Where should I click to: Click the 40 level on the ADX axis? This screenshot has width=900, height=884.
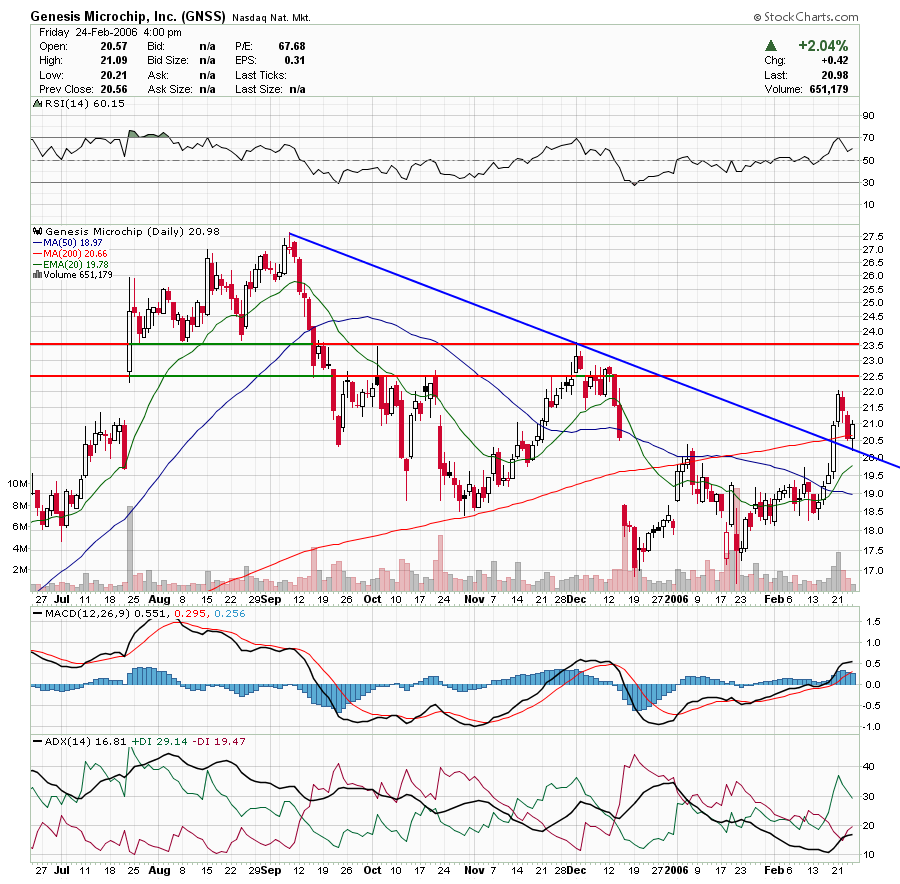click(868, 767)
